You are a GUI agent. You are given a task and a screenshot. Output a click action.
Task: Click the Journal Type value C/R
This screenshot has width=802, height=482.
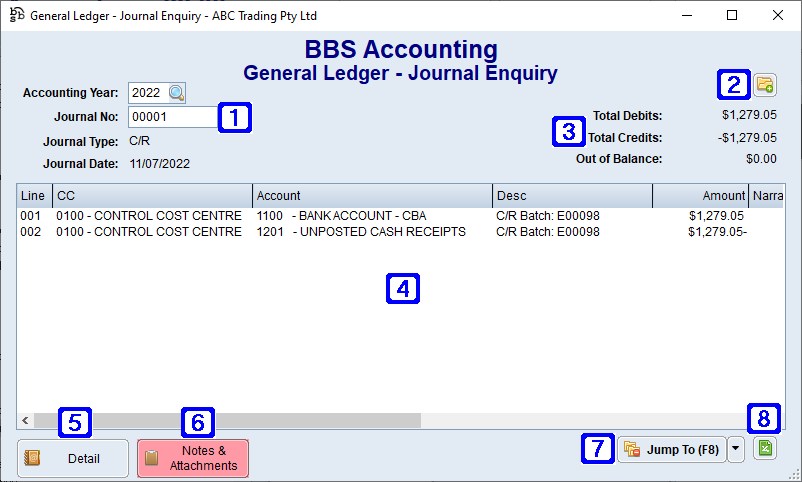click(x=139, y=141)
